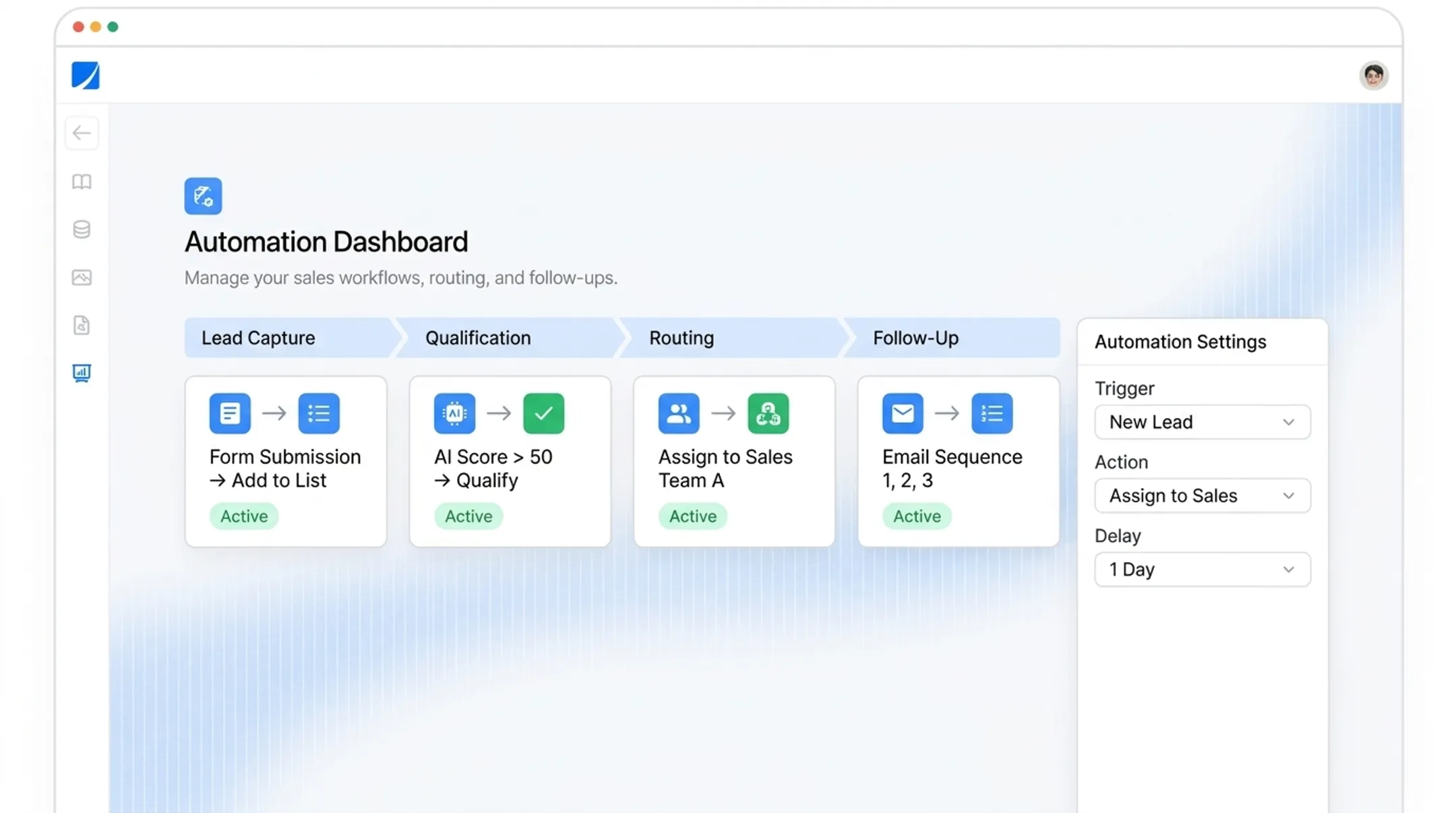
Task: Click the AI chip icon in Qualification card
Action: coord(454,413)
